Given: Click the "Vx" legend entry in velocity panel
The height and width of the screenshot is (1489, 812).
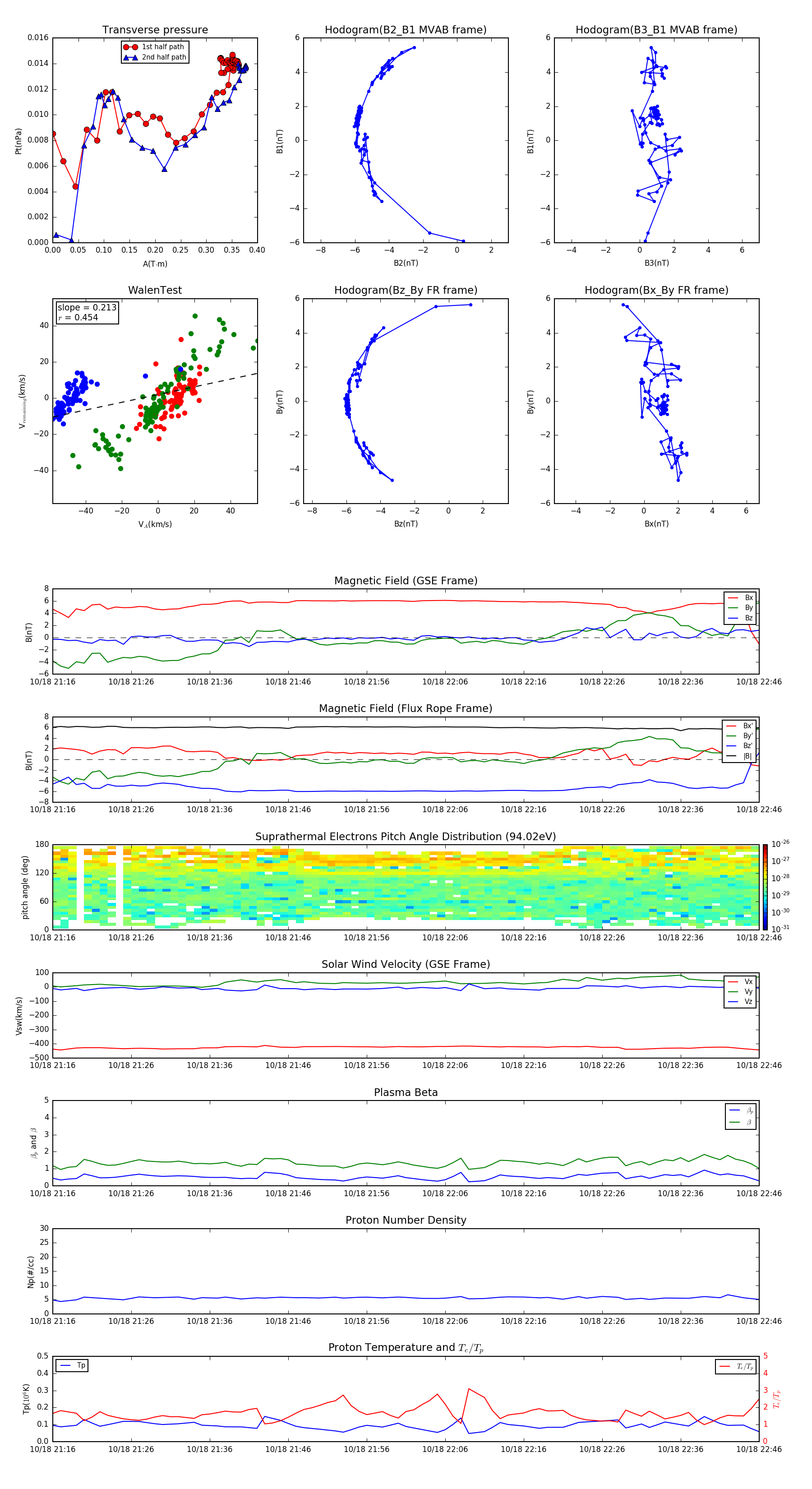Looking at the screenshot, I should point(741,982).
